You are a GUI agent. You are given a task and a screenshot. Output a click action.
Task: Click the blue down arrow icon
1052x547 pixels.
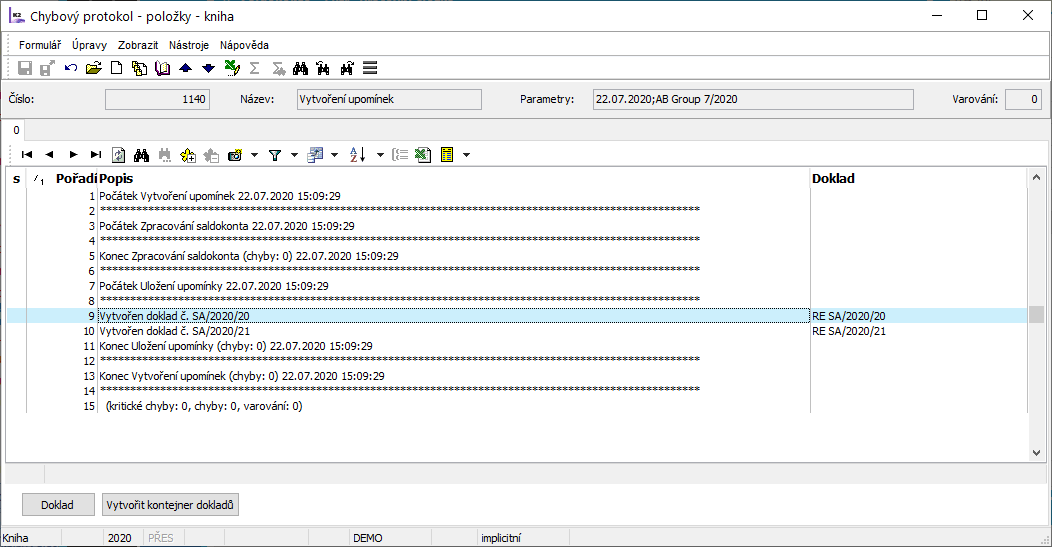(x=209, y=68)
